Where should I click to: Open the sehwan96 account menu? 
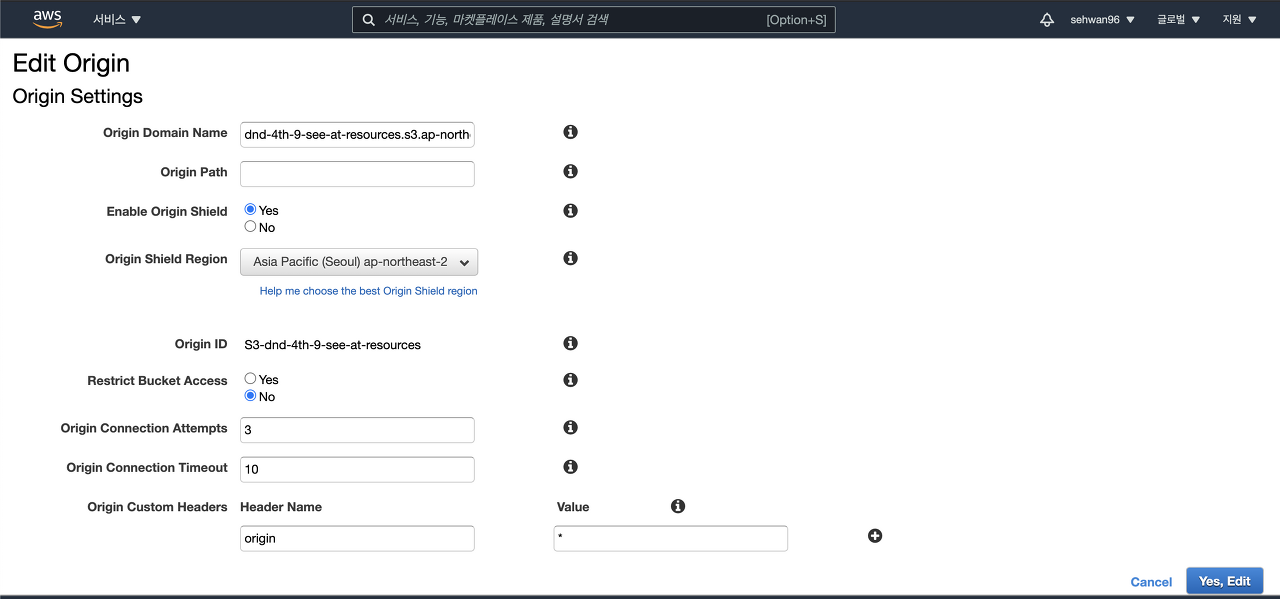(1102, 20)
